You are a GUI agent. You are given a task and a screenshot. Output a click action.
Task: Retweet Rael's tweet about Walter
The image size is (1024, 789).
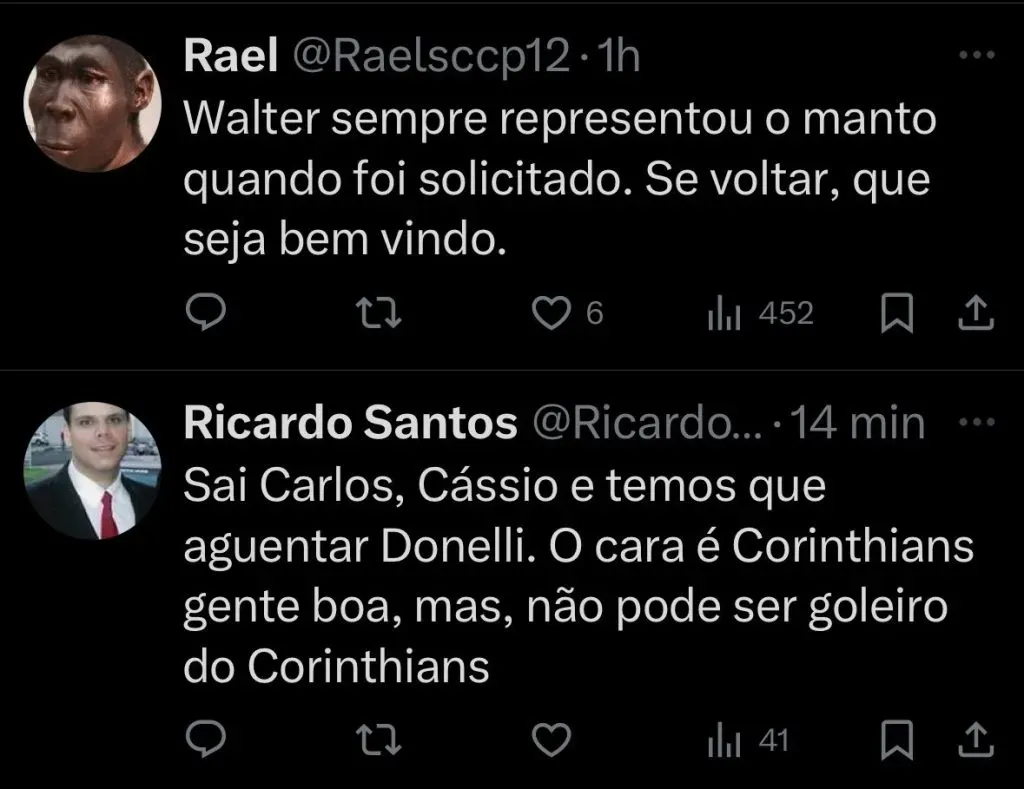380,314
